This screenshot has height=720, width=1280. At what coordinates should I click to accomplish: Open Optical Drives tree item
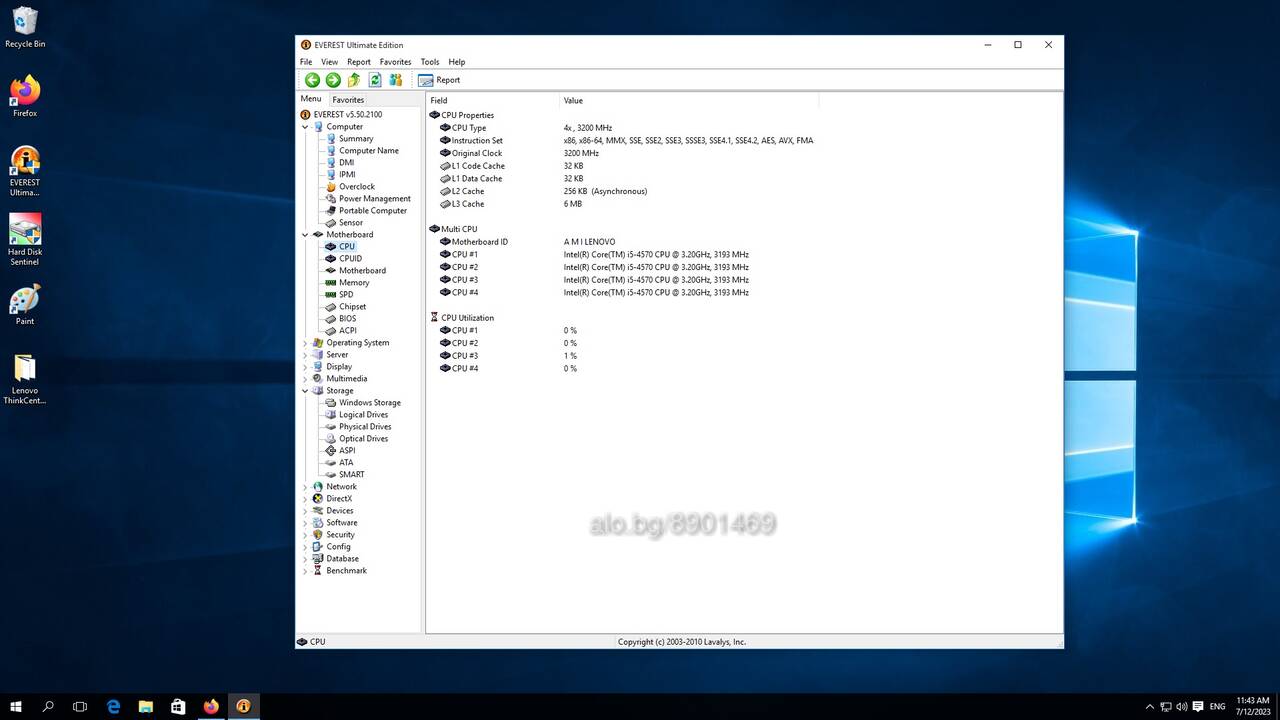363,439
